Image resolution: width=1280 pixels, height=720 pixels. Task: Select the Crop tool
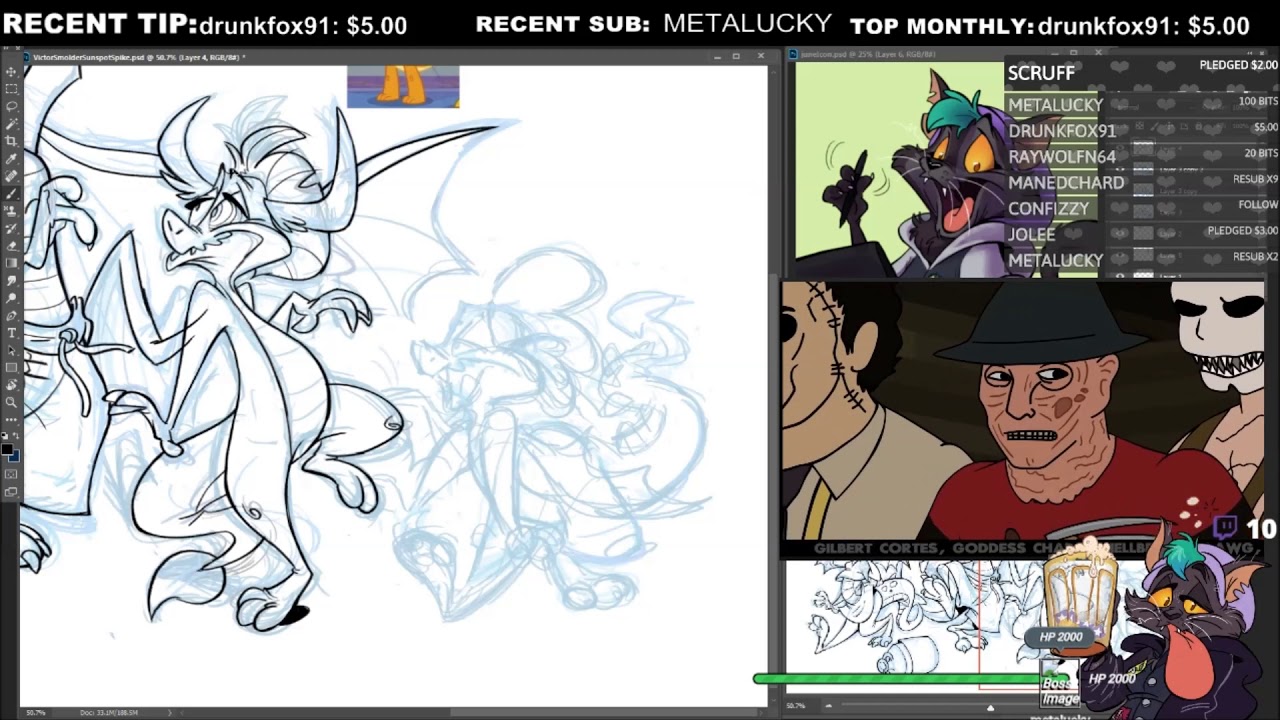(11, 140)
